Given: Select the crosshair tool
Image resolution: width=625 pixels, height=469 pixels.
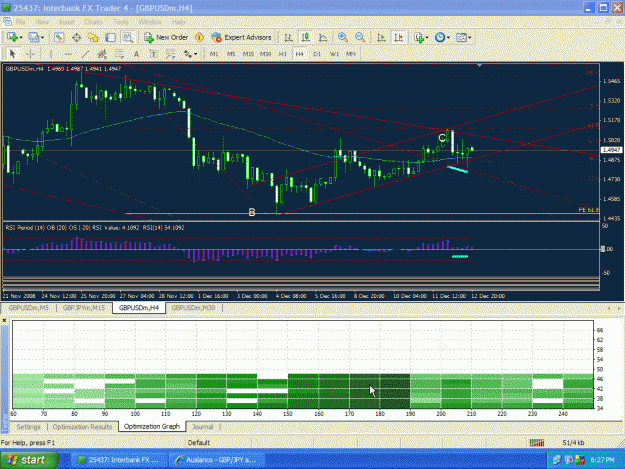Looking at the screenshot, I should pos(30,54).
